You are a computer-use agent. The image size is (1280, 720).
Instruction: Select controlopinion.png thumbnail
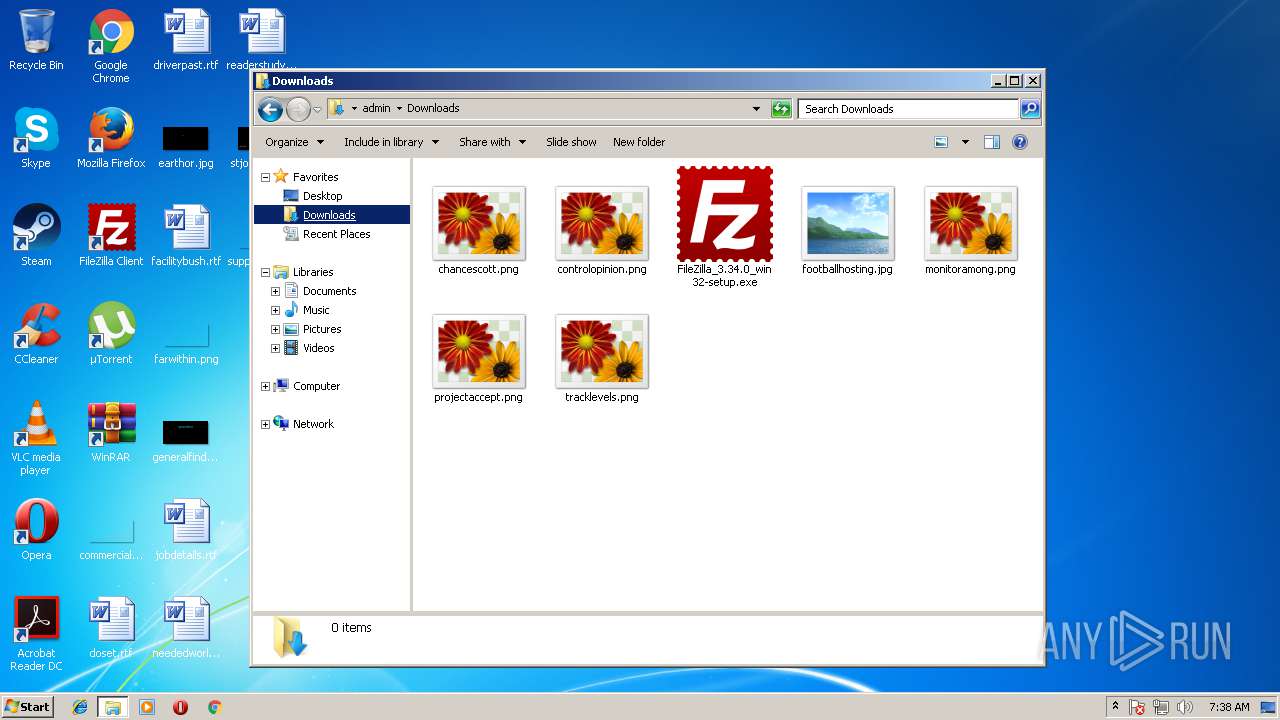[x=602, y=230]
